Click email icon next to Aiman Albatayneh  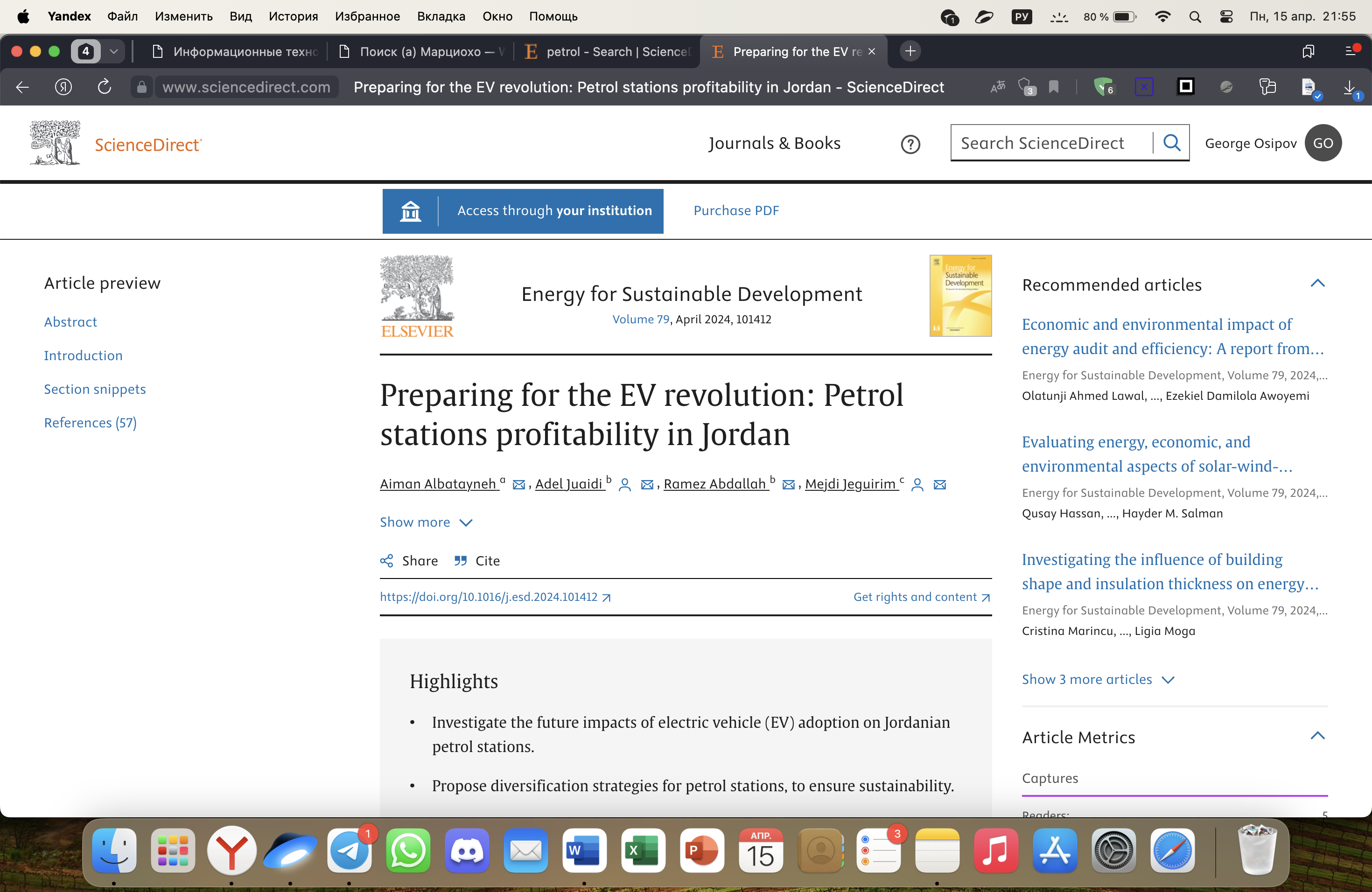tap(519, 485)
